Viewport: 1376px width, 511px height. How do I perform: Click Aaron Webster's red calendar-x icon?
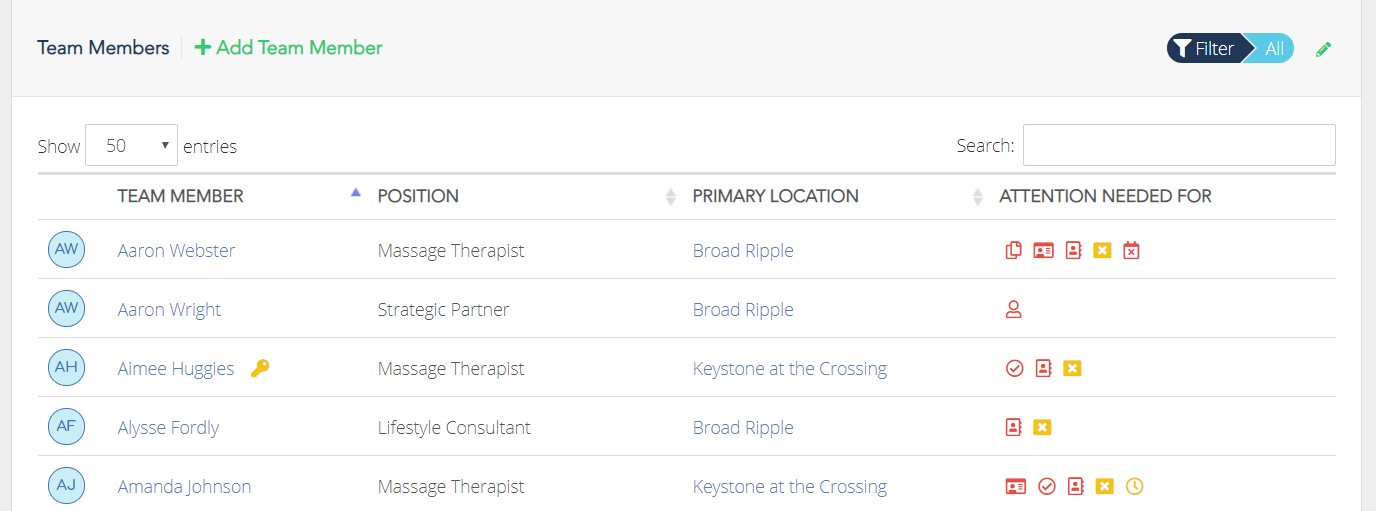pyautogui.click(x=1131, y=250)
